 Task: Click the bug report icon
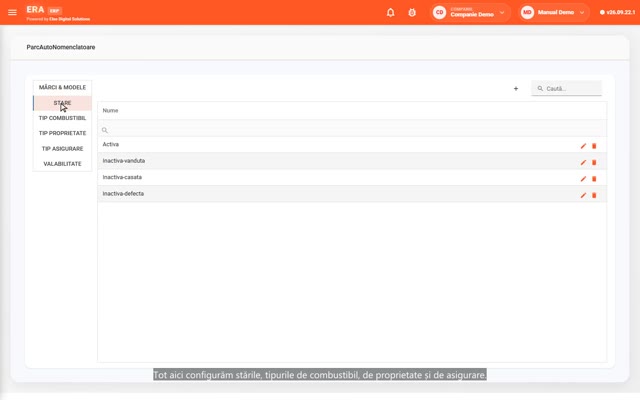coord(412,12)
